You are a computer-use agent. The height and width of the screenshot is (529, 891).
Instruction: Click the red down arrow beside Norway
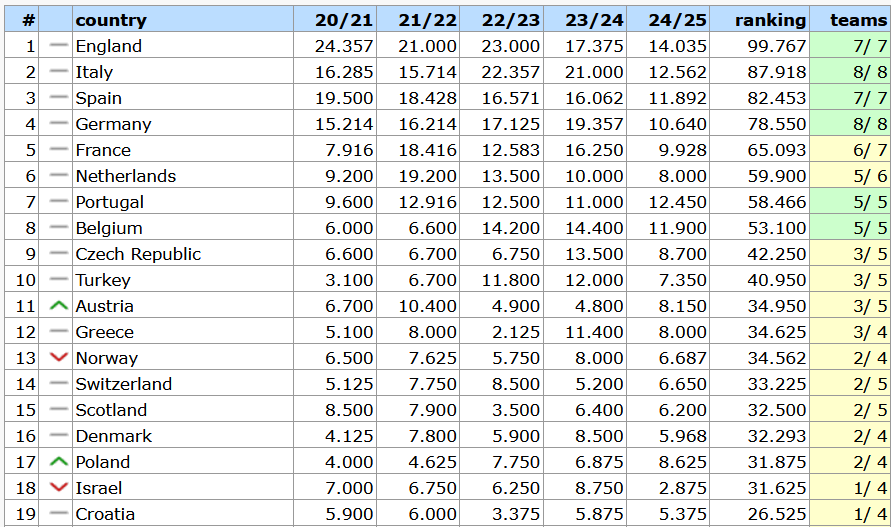pos(59,357)
